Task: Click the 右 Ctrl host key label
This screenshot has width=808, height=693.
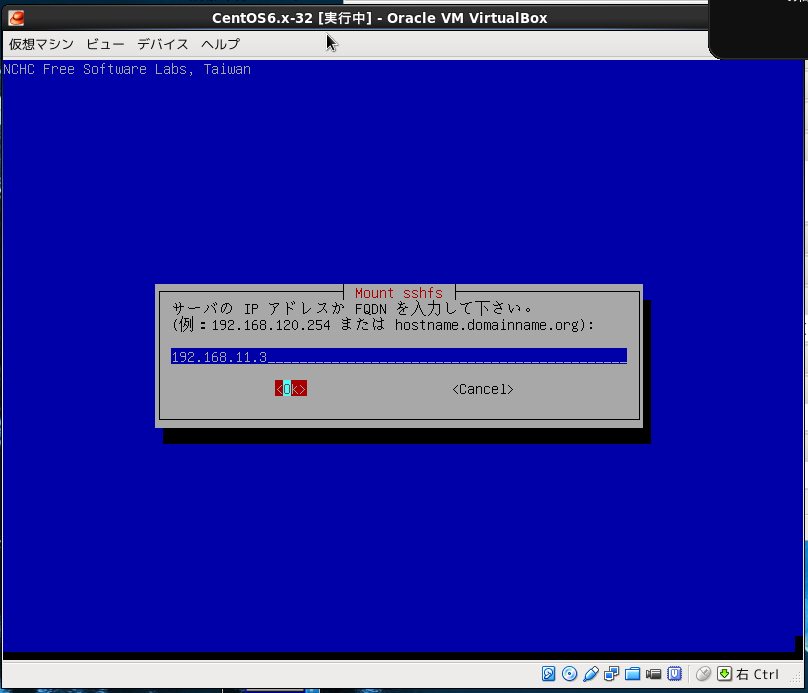Action: [x=758, y=674]
